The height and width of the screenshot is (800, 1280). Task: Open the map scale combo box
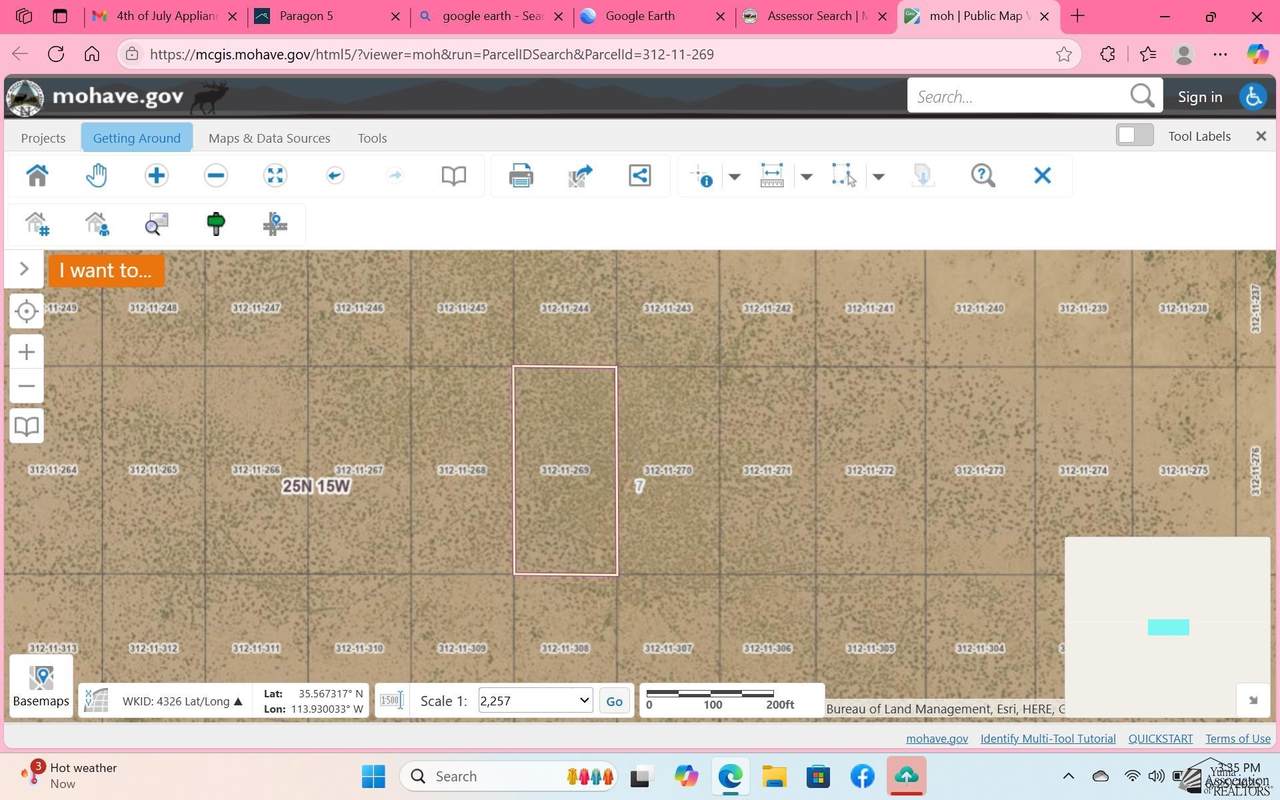pos(535,701)
